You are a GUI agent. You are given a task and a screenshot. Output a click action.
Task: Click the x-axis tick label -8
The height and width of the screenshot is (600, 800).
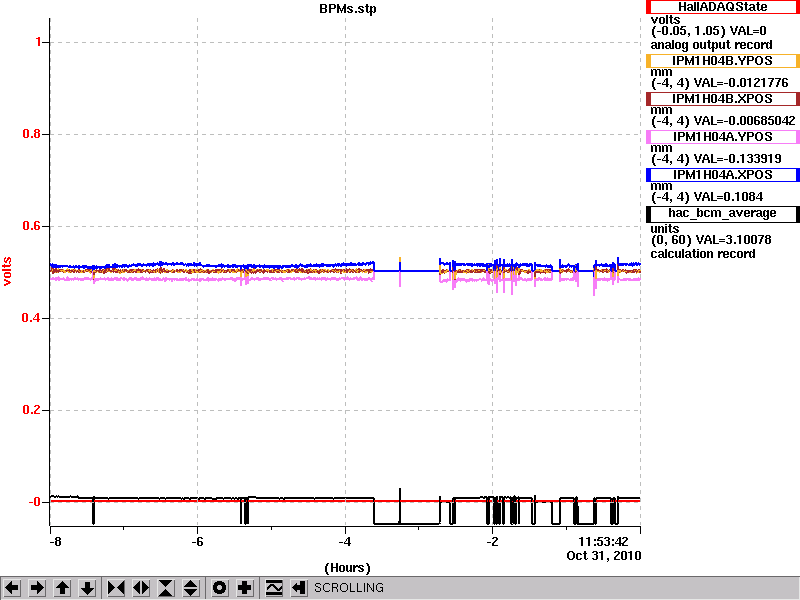pos(55,542)
